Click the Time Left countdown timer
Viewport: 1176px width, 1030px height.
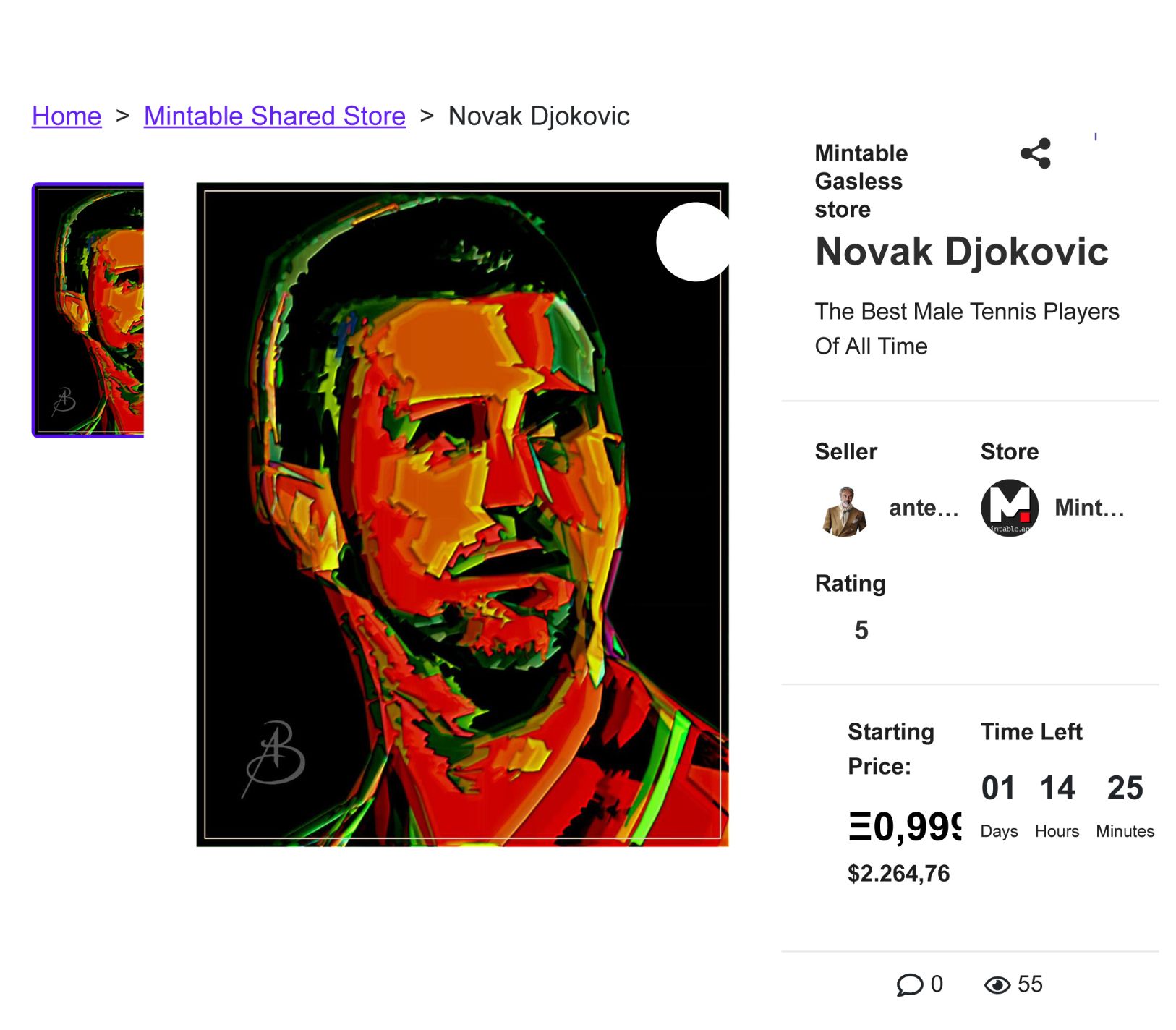pos(1062,788)
